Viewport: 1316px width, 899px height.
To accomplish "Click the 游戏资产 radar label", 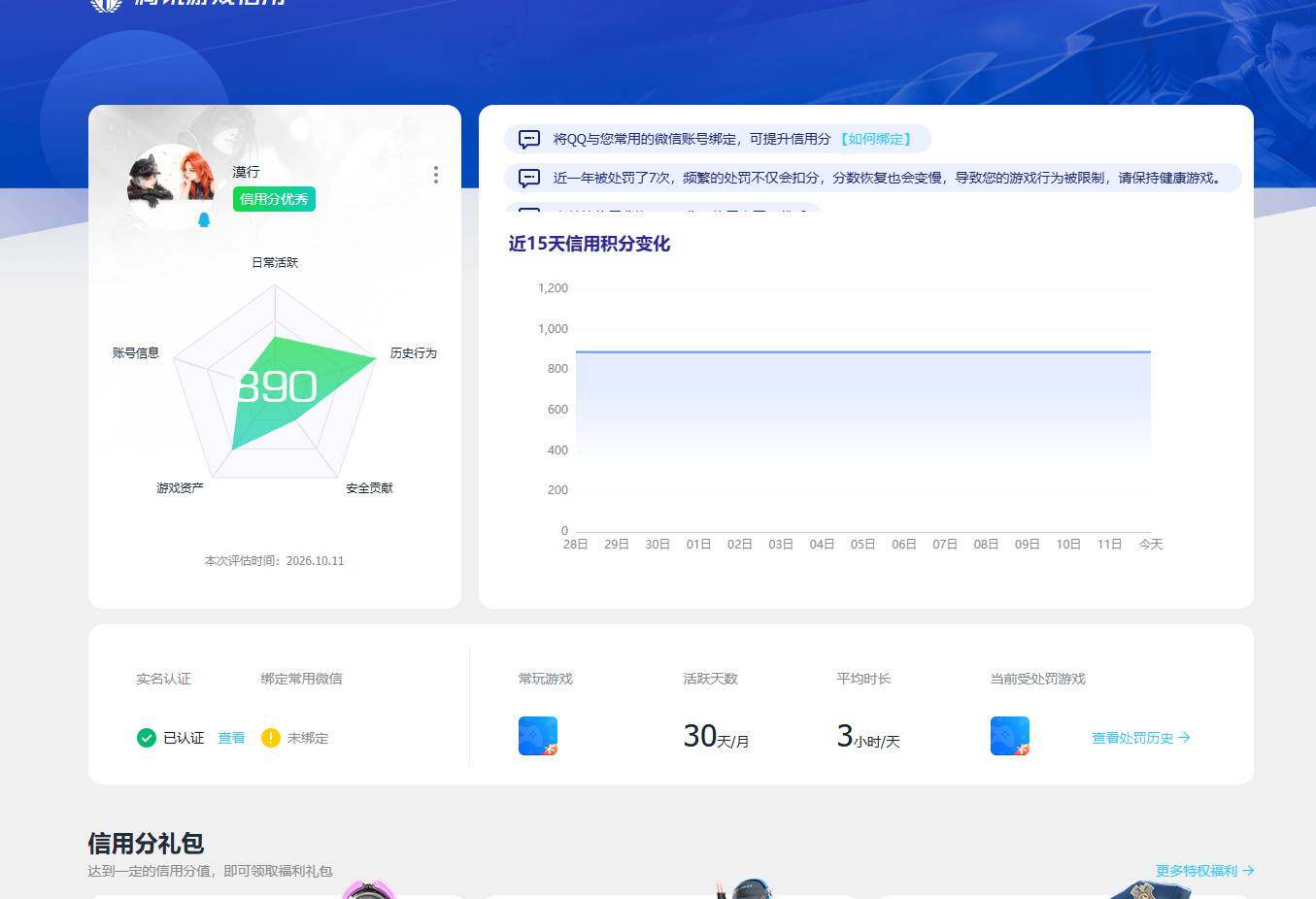I will point(180,487).
